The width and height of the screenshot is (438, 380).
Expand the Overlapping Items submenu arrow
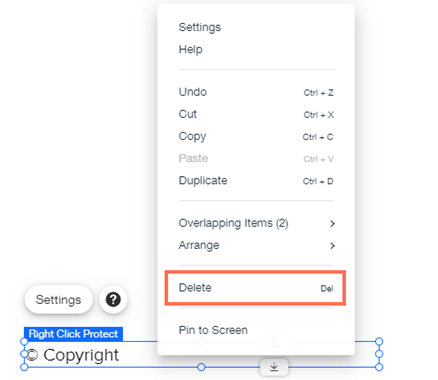point(332,224)
